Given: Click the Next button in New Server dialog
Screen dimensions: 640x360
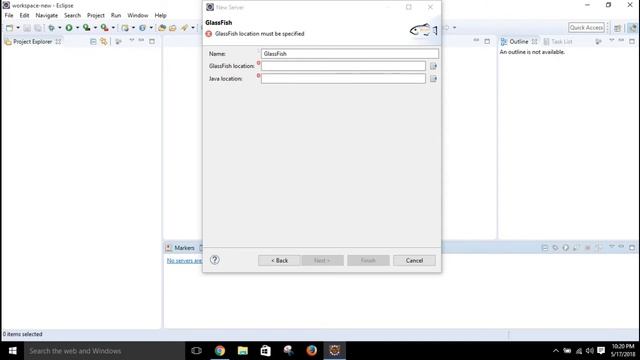Looking at the screenshot, I should point(322,260).
